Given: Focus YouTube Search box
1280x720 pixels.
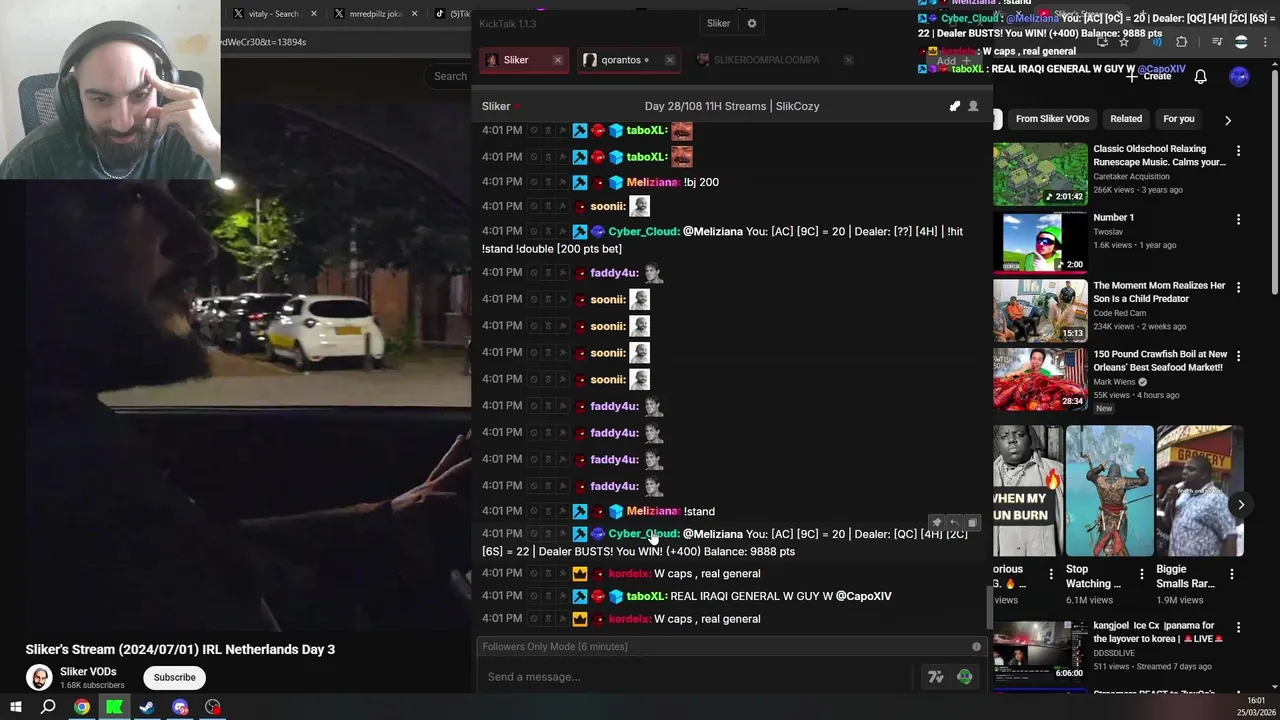Looking at the screenshot, I should [450, 76].
